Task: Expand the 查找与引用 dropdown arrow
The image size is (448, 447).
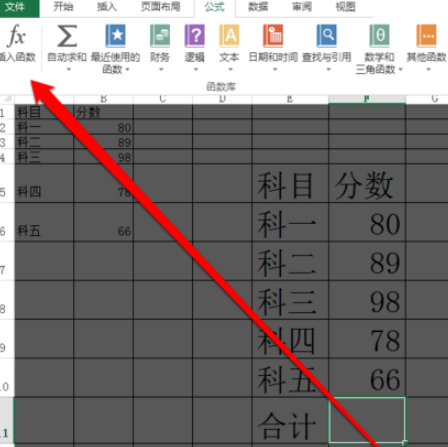Action: click(328, 69)
